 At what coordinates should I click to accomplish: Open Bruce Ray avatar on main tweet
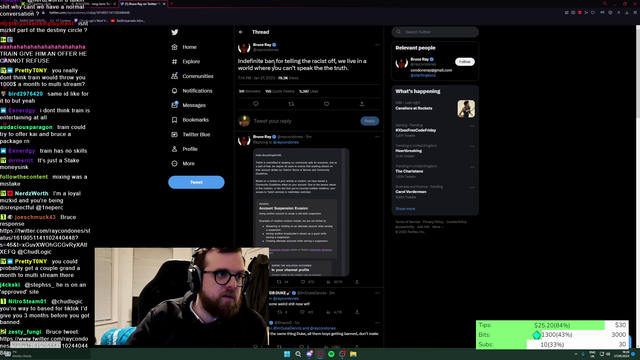coord(244,48)
